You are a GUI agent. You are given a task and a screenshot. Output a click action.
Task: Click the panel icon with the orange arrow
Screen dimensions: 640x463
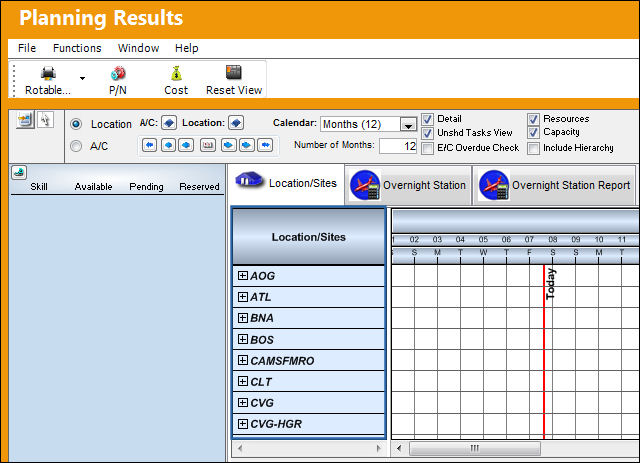pos(25,120)
